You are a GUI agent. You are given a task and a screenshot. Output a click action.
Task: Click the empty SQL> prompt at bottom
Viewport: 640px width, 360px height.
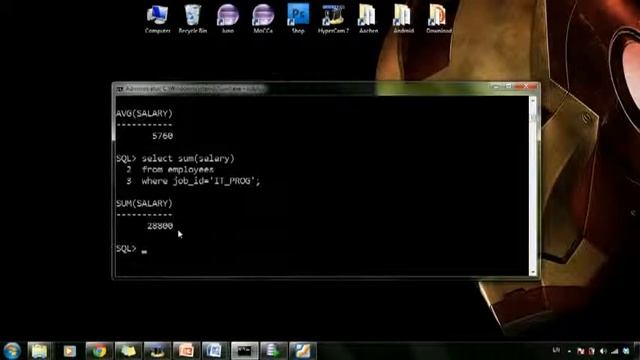click(131, 249)
